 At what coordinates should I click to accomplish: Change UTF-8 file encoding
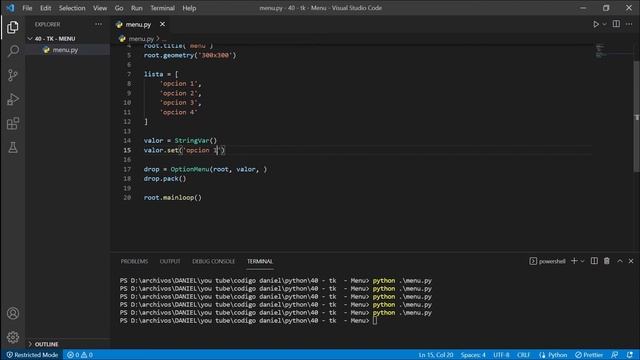coord(501,355)
